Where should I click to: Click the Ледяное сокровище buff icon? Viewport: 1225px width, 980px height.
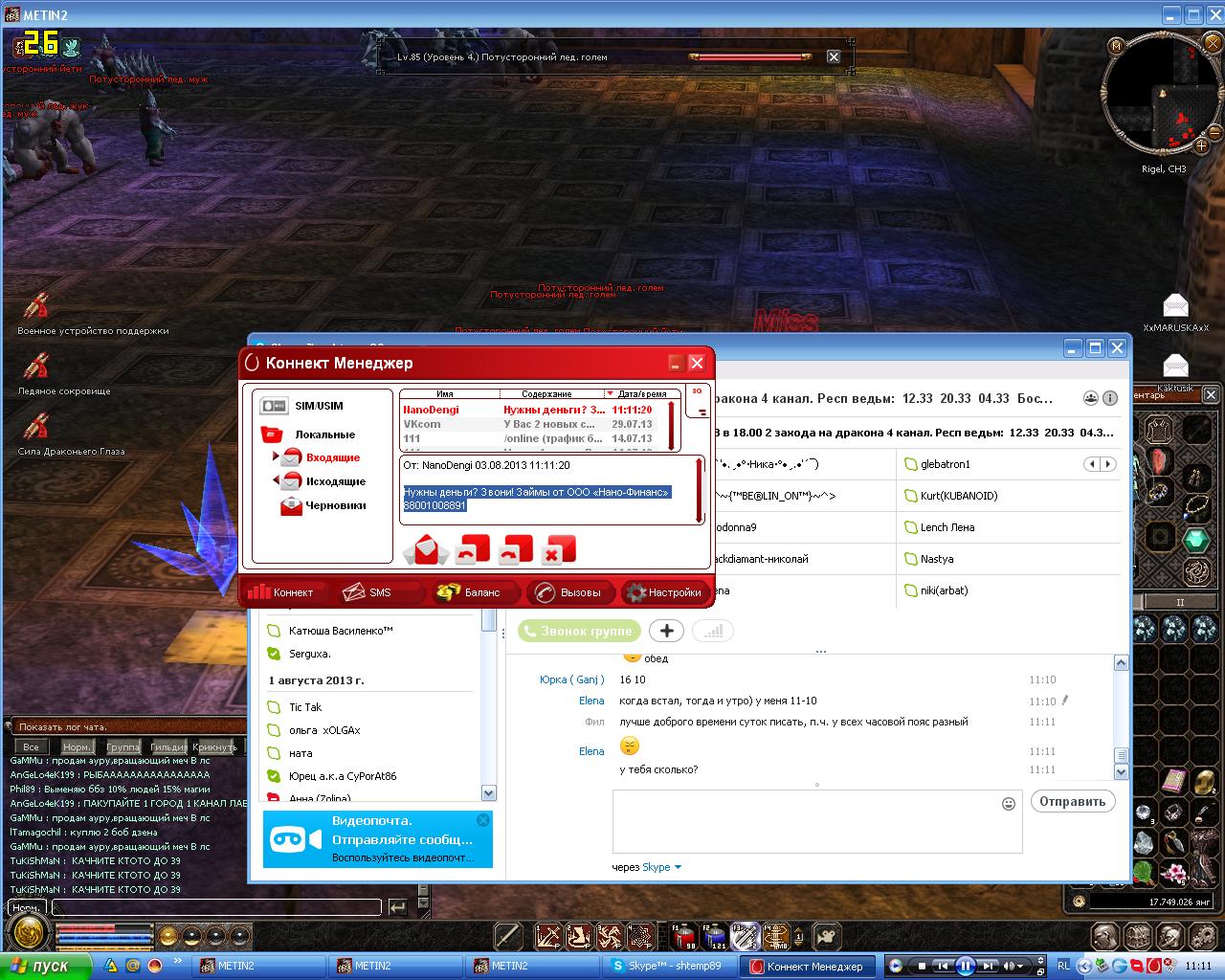pyautogui.click(x=36, y=367)
